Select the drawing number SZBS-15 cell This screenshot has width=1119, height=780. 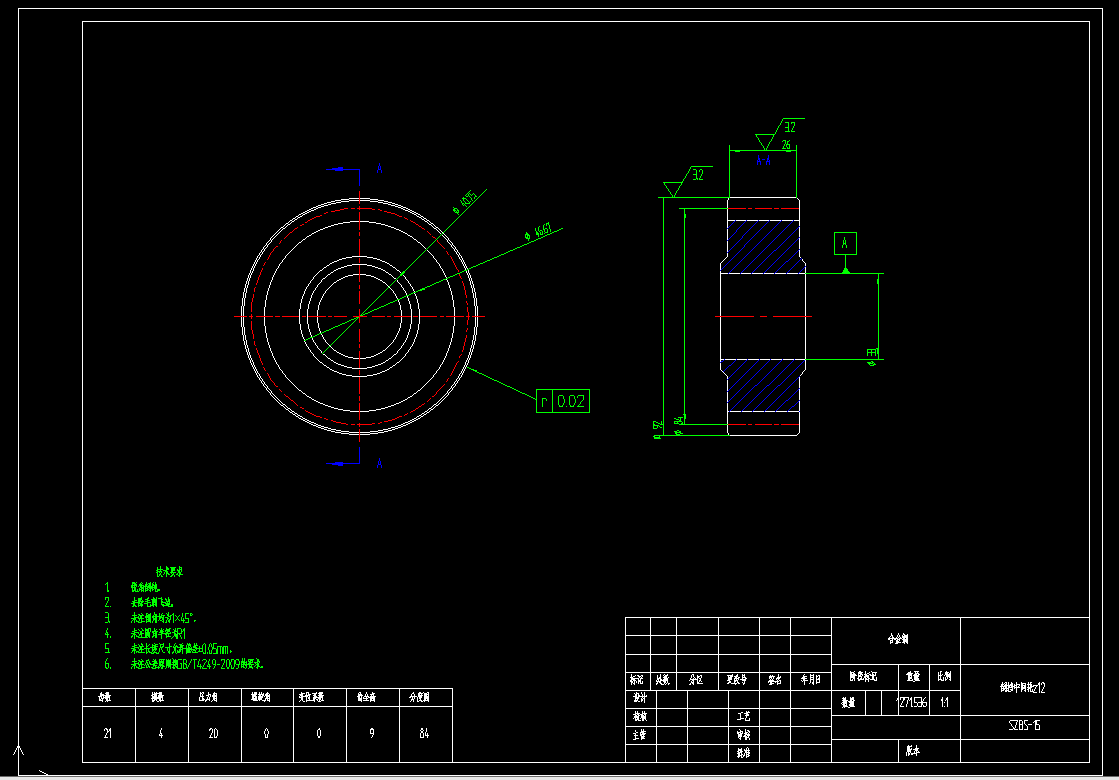click(1025, 725)
